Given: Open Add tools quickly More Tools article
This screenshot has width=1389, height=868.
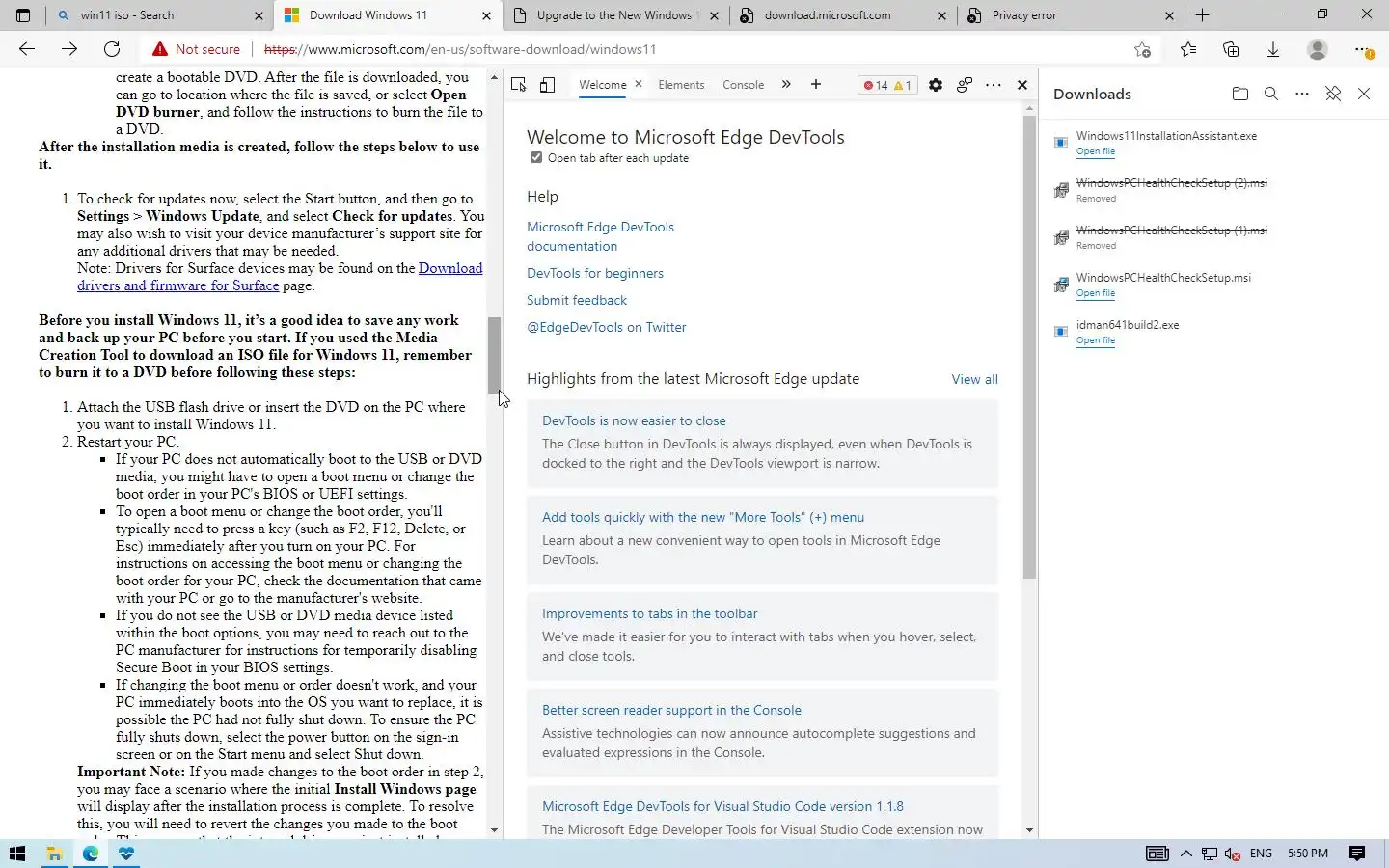Looking at the screenshot, I should (x=703, y=517).
